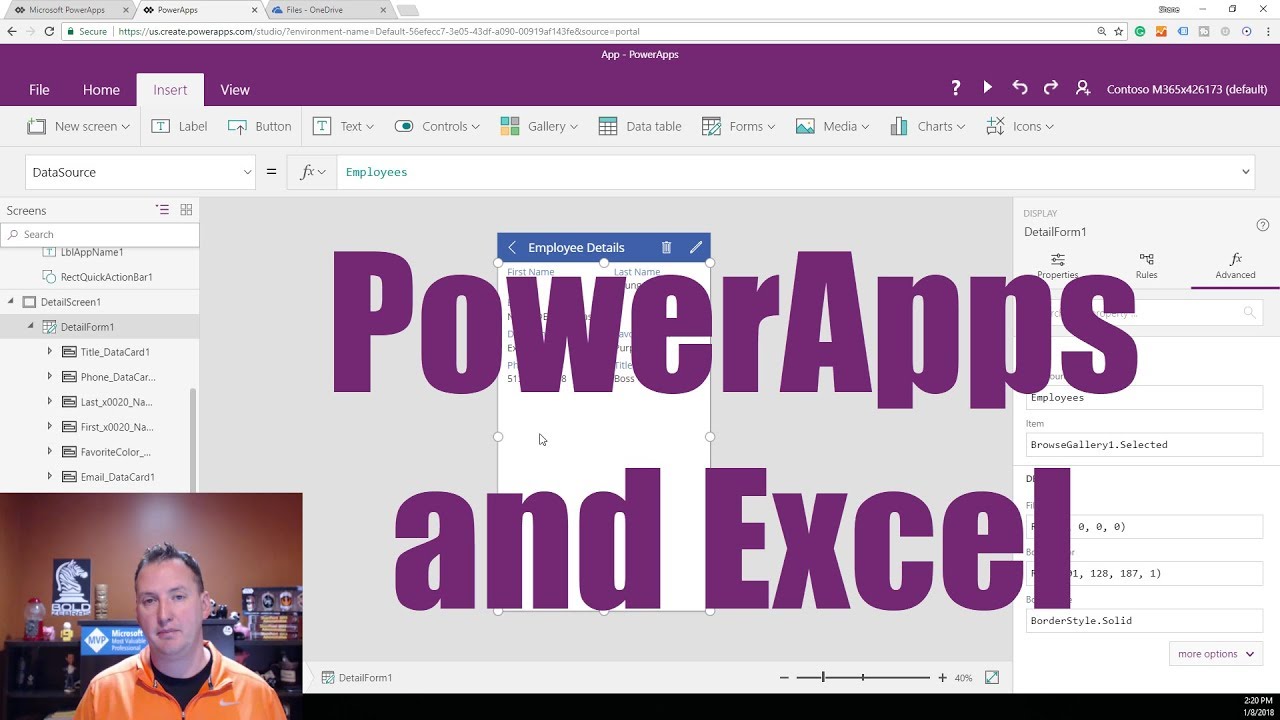Screen dimensions: 1280x720
Task: Collapse the DetailForm1 node
Action: [x=30, y=326]
